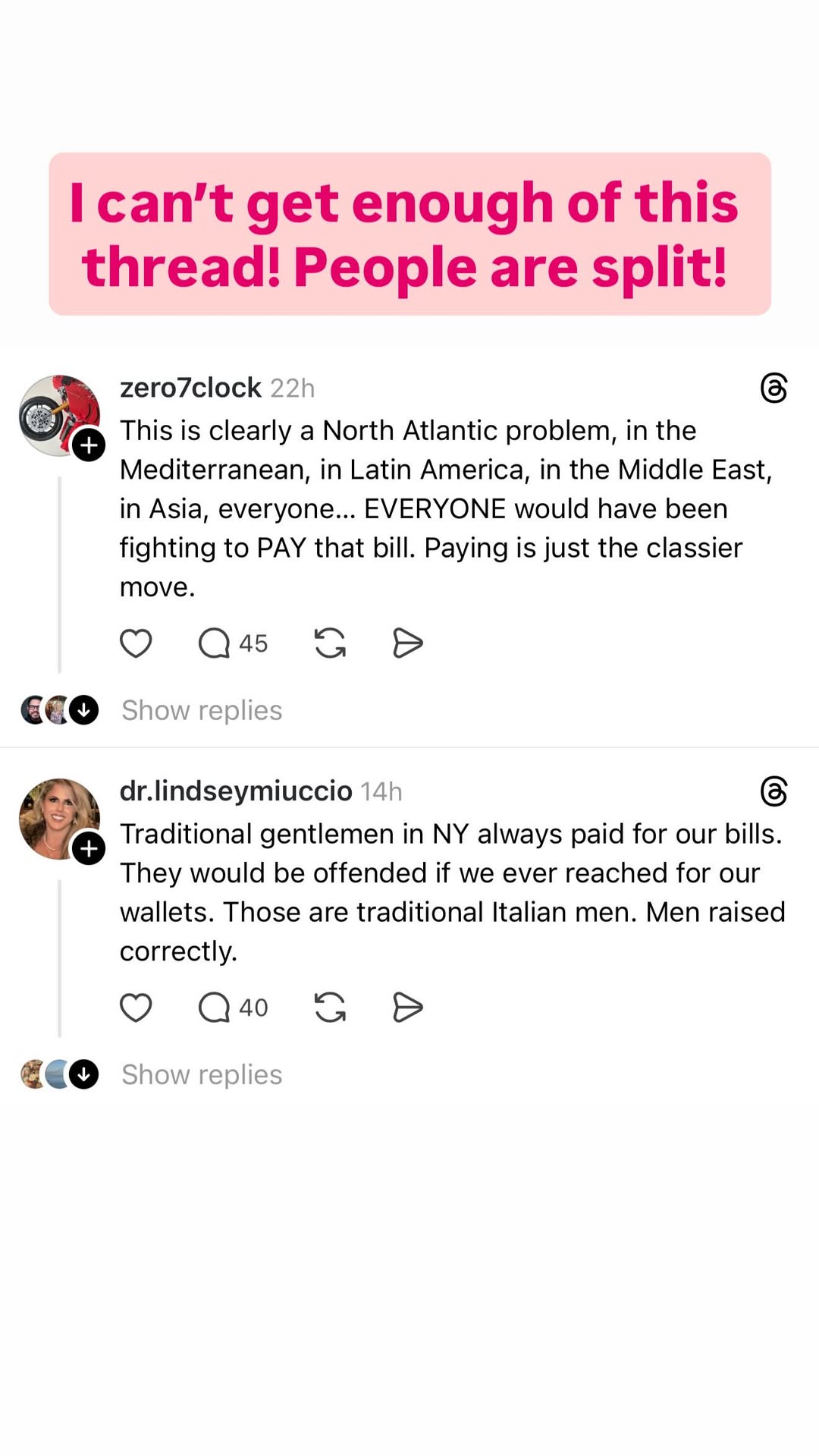
Task: Expand replies under dr.lindseymiuccio's post
Action: (202, 1074)
